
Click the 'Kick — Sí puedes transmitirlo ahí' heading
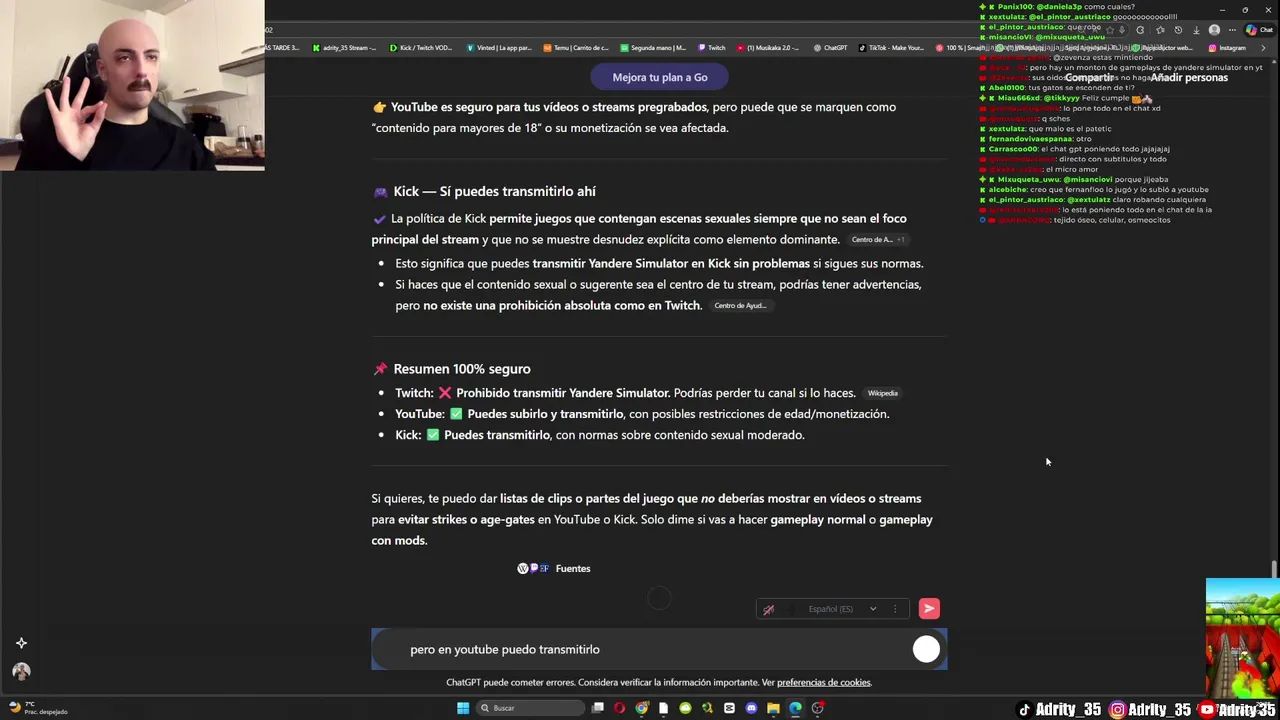tap(494, 191)
